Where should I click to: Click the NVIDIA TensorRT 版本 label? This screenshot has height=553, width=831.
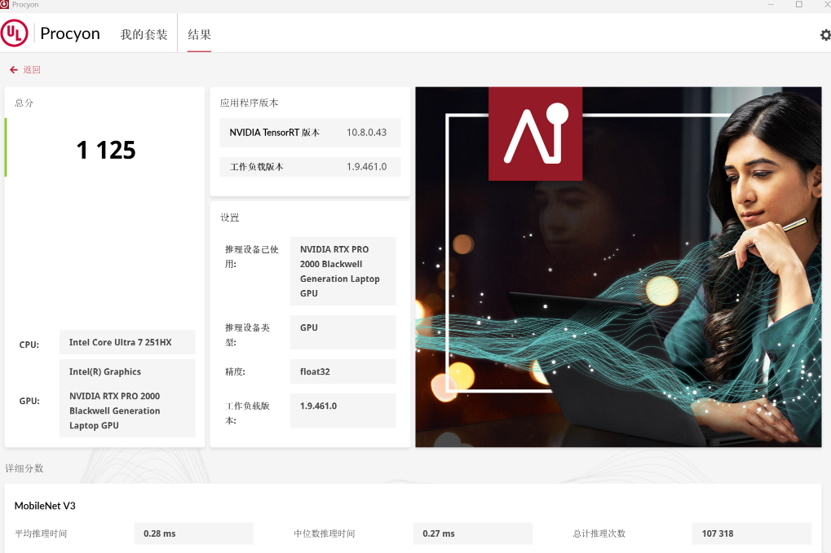click(x=274, y=133)
